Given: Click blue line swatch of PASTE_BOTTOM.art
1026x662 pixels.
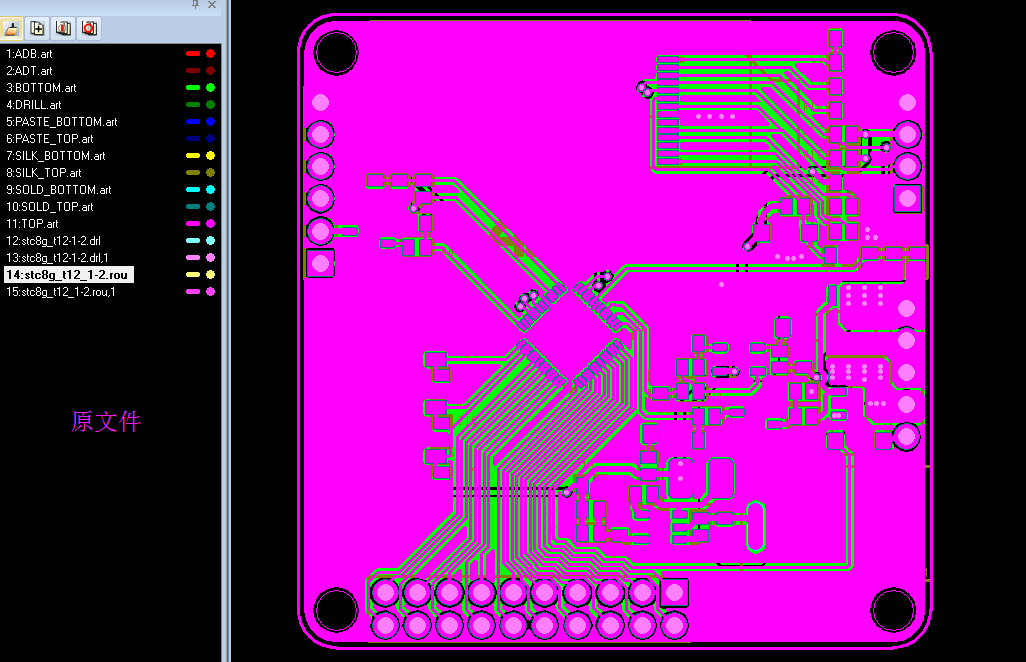Looking at the screenshot, I should pyautogui.click(x=193, y=122).
